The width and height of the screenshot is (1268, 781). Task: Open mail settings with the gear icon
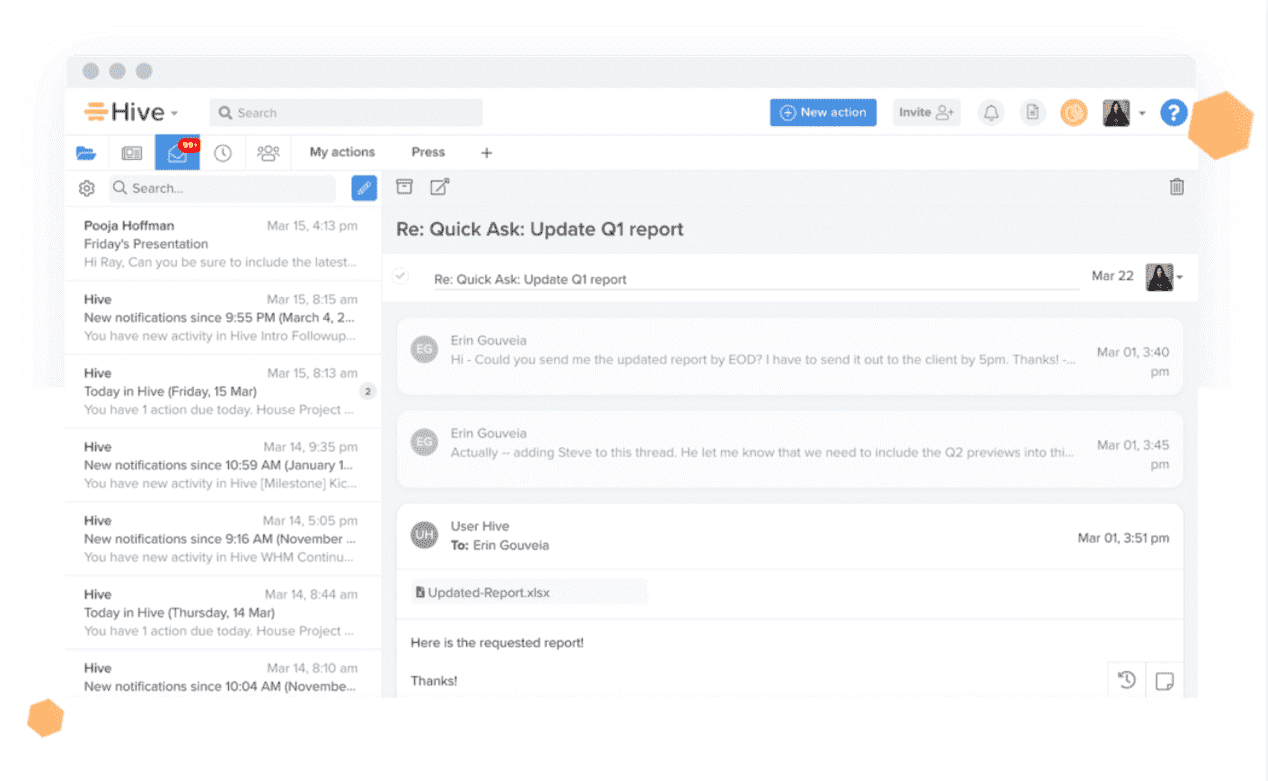click(86, 188)
